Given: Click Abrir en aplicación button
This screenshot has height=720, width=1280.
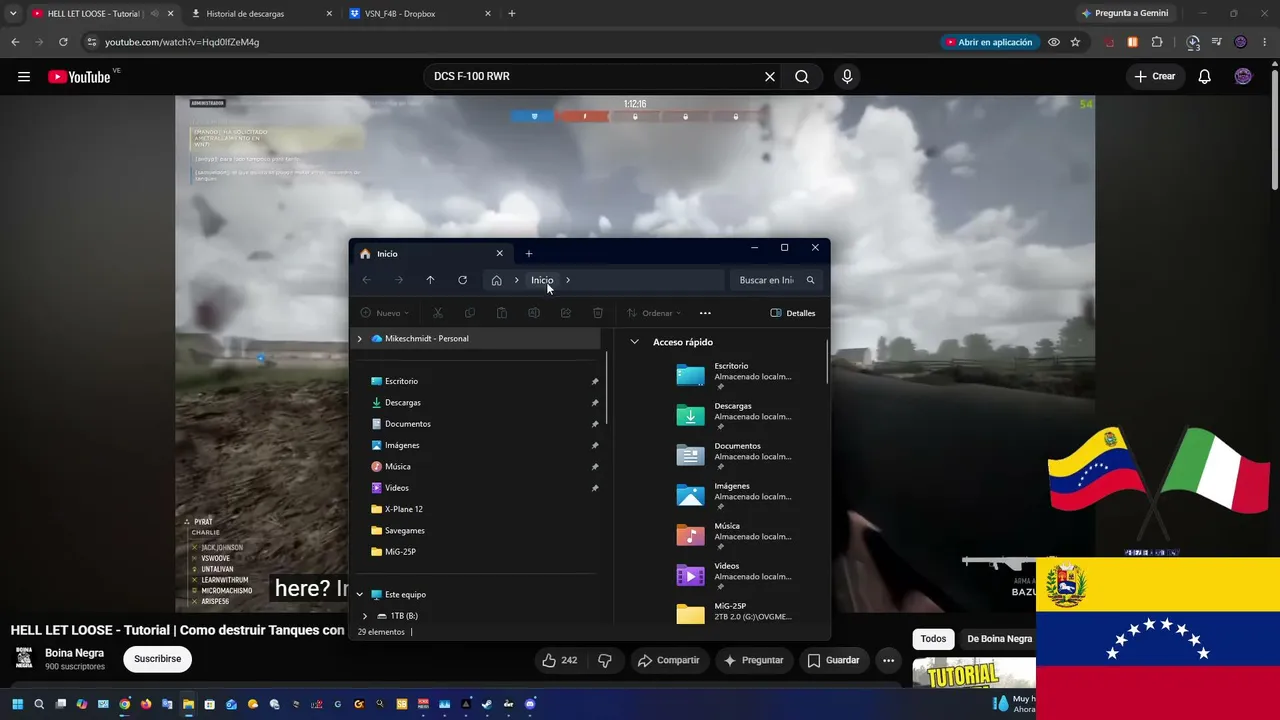Looking at the screenshot, I should click(x=989, y=42).
